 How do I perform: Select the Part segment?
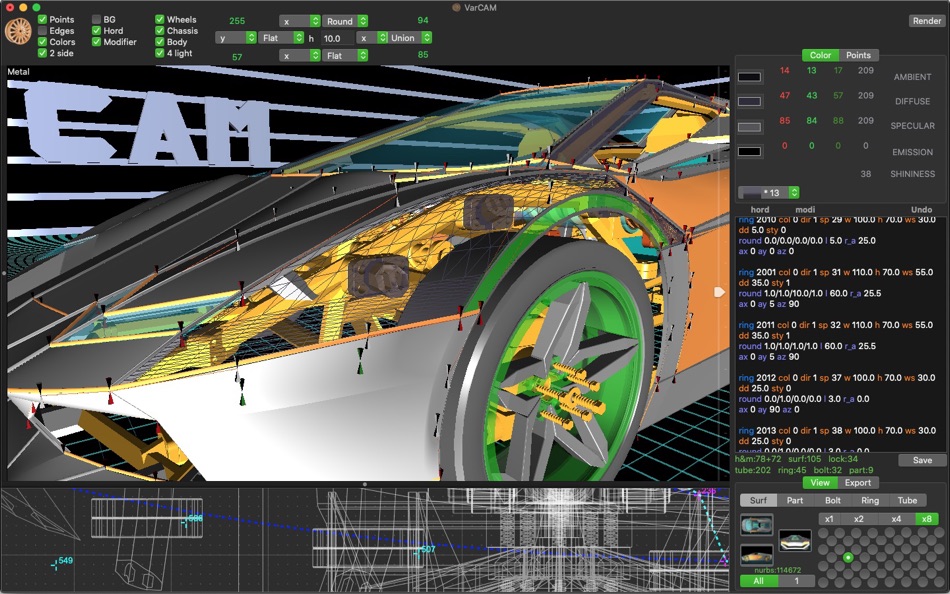click(x=795, y=500)
